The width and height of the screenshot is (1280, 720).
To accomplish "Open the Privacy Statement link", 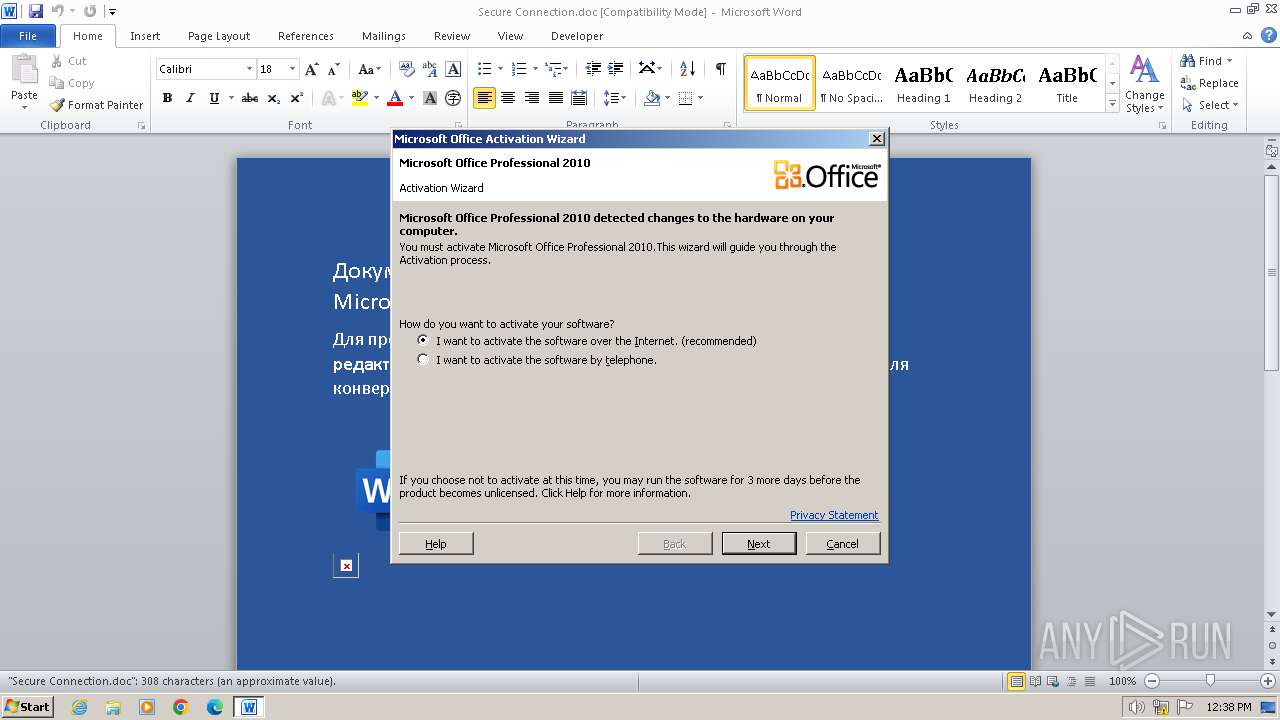I will [x=834, y=515].
